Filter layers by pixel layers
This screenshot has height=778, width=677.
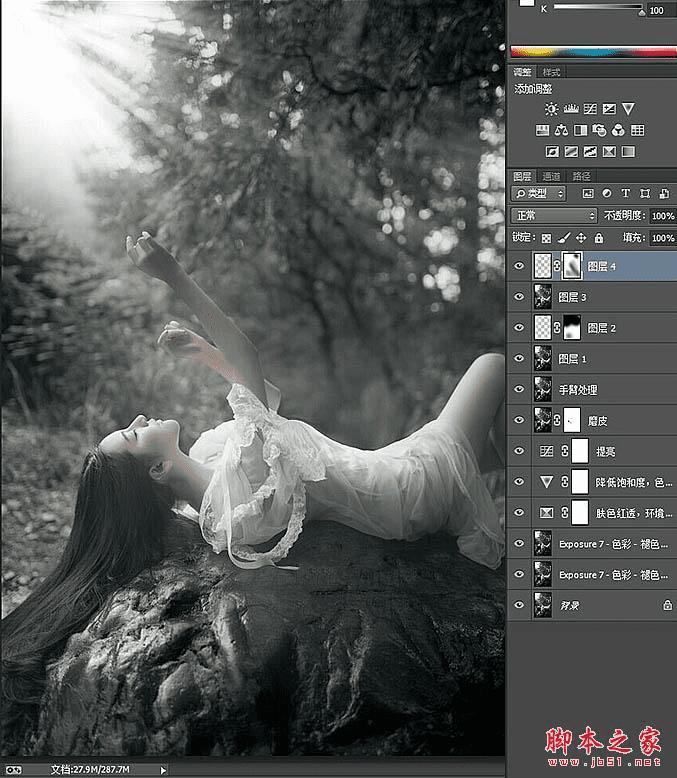click(x=588, y=194)
